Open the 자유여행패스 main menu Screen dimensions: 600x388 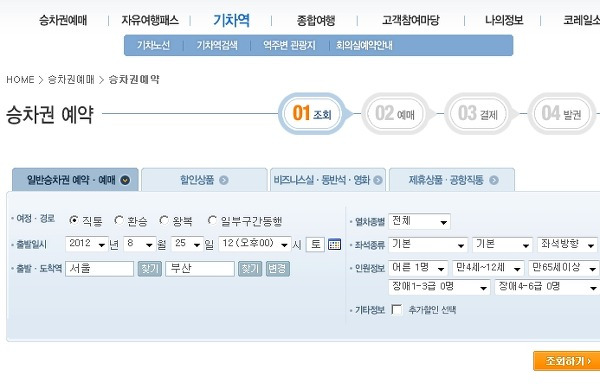tap(150, 20)
